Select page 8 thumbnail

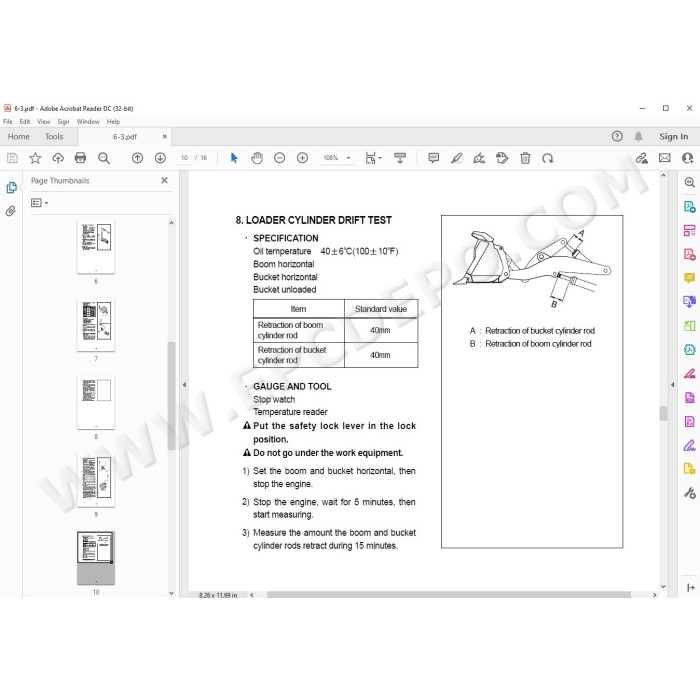tap(96, 402)
